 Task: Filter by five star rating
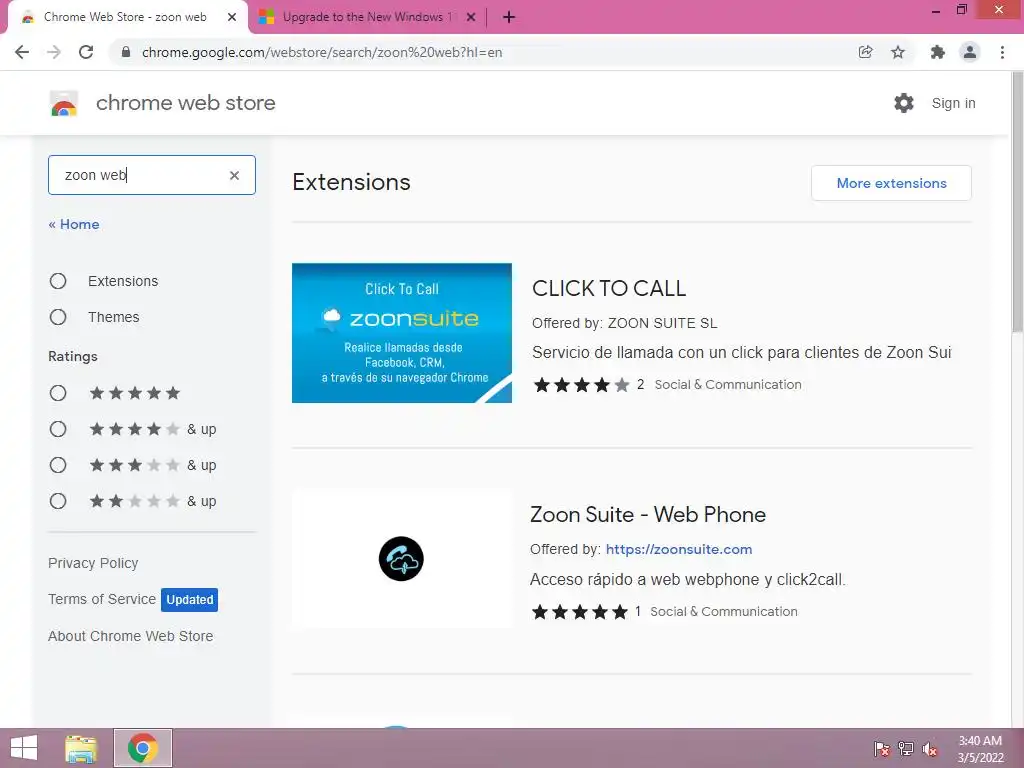(x=58, y=393)
